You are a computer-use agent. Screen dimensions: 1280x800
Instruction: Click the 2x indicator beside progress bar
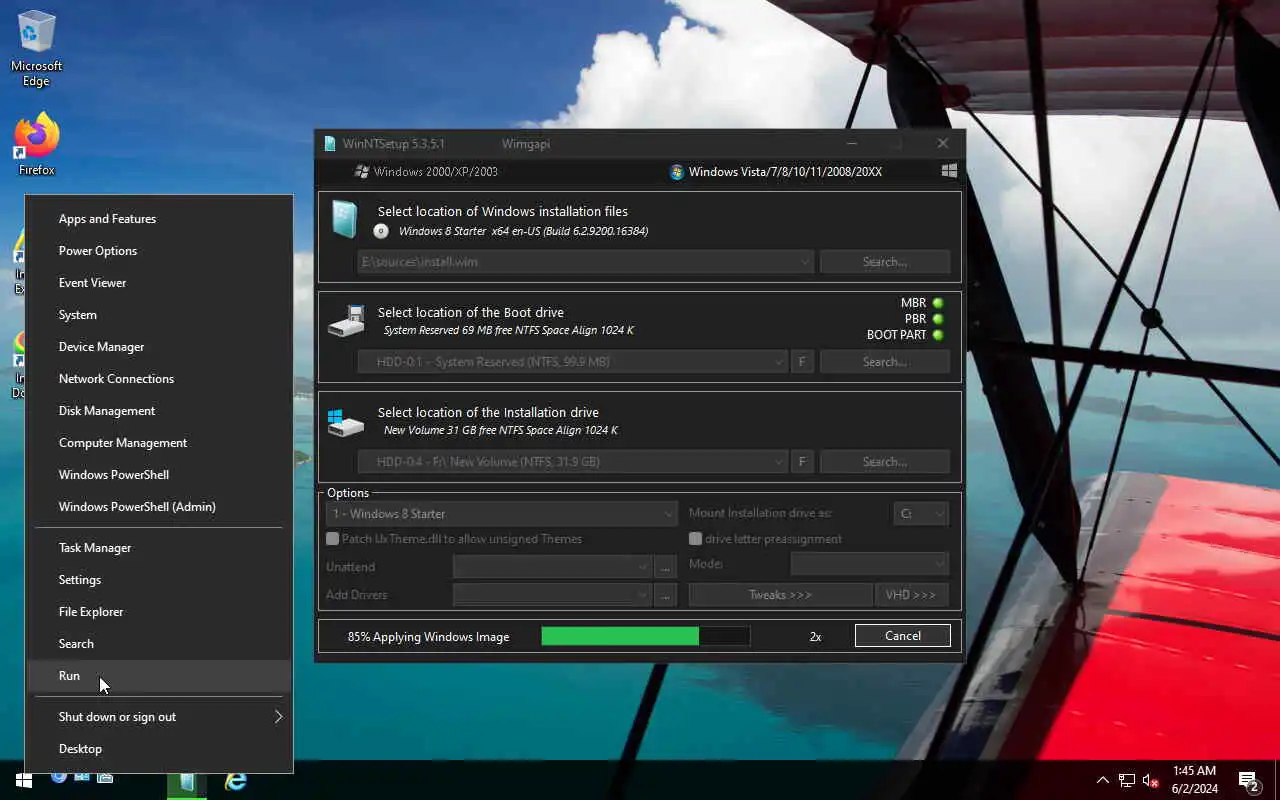(816, 637)
